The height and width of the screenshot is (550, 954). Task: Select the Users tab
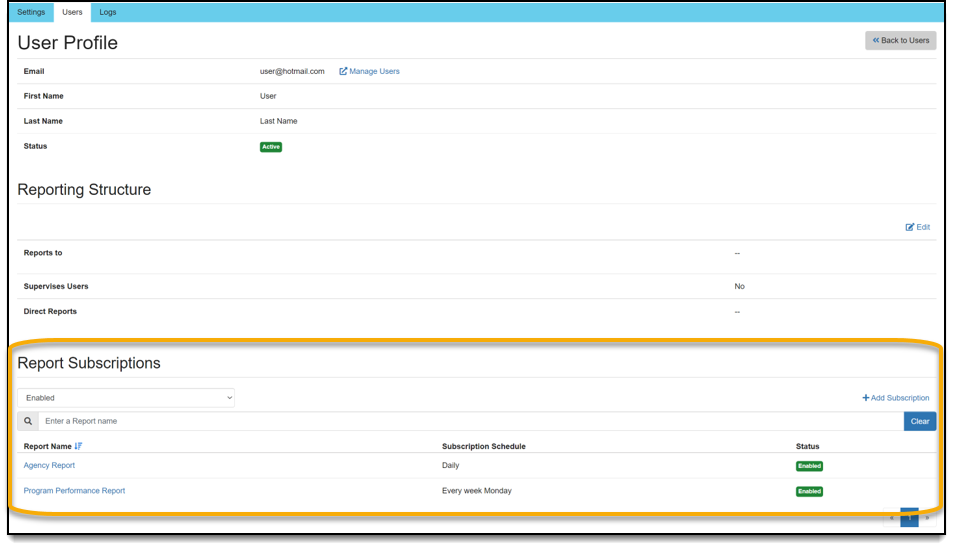(72, 12)
